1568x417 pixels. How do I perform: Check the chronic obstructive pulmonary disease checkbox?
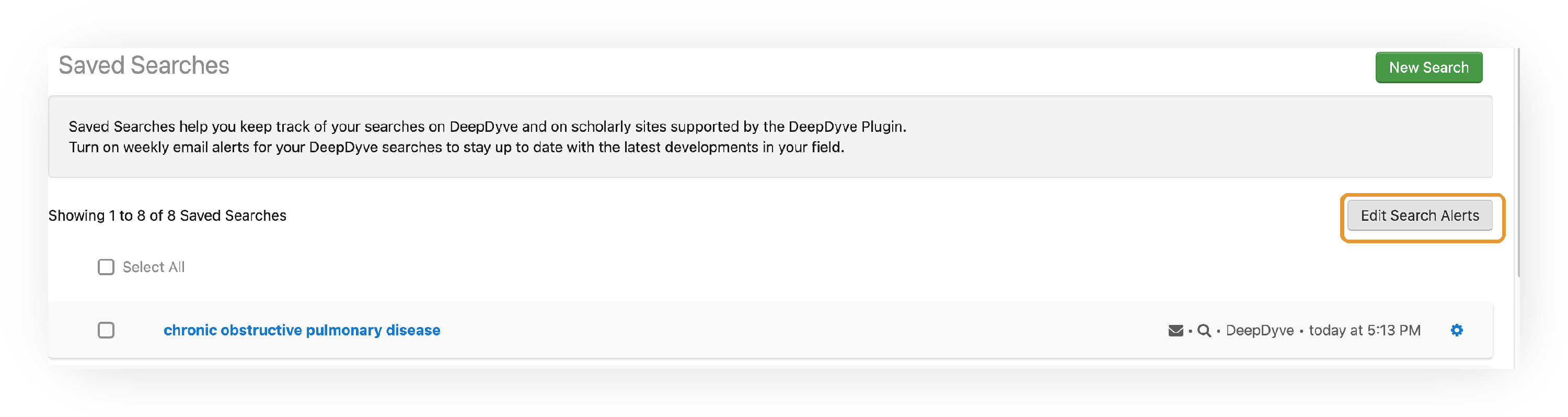[x=106, y=330]
